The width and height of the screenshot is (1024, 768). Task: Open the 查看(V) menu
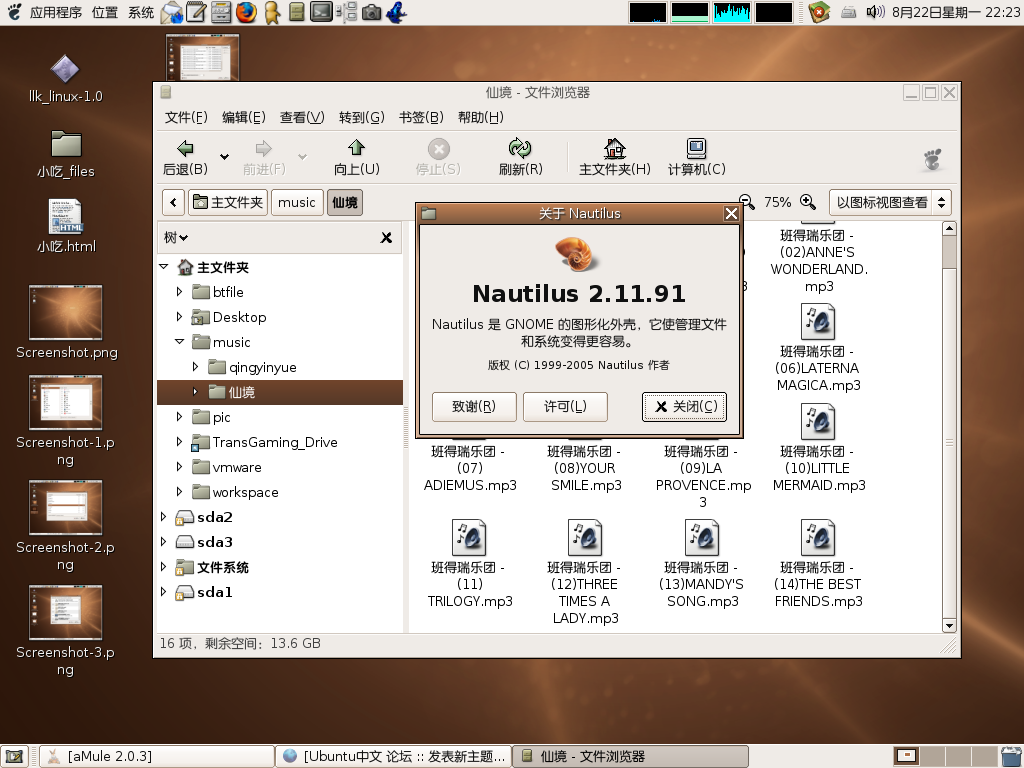(302, 118)
